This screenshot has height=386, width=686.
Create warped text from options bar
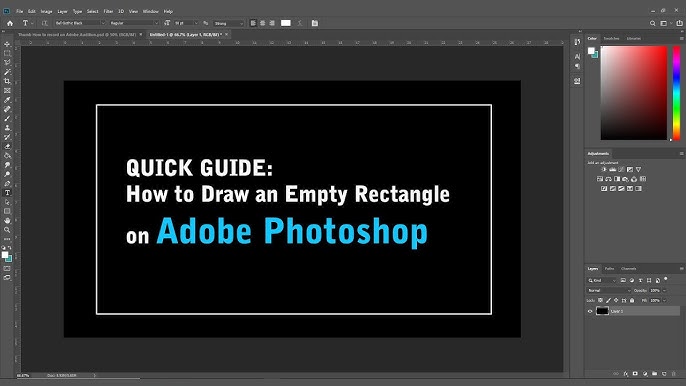300,23
